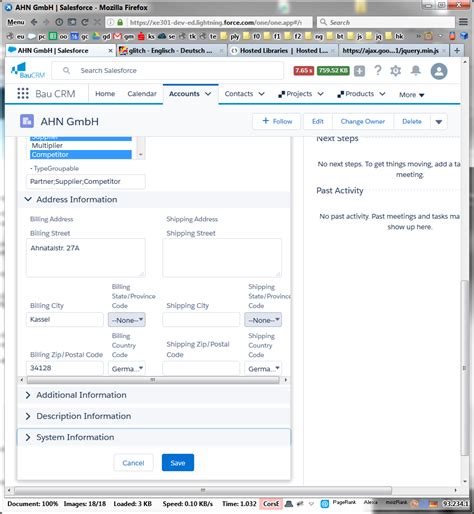Open the Products tab chevron menu

tap(382, 94)
